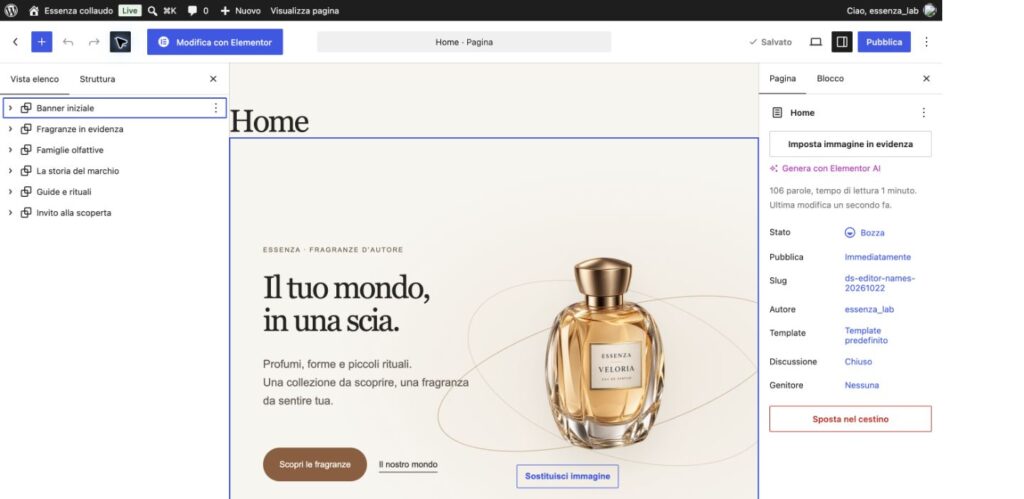Screen dimensions: 1024x499
Task: Expand Invito alla scoperta group
Action: point(10,212)
